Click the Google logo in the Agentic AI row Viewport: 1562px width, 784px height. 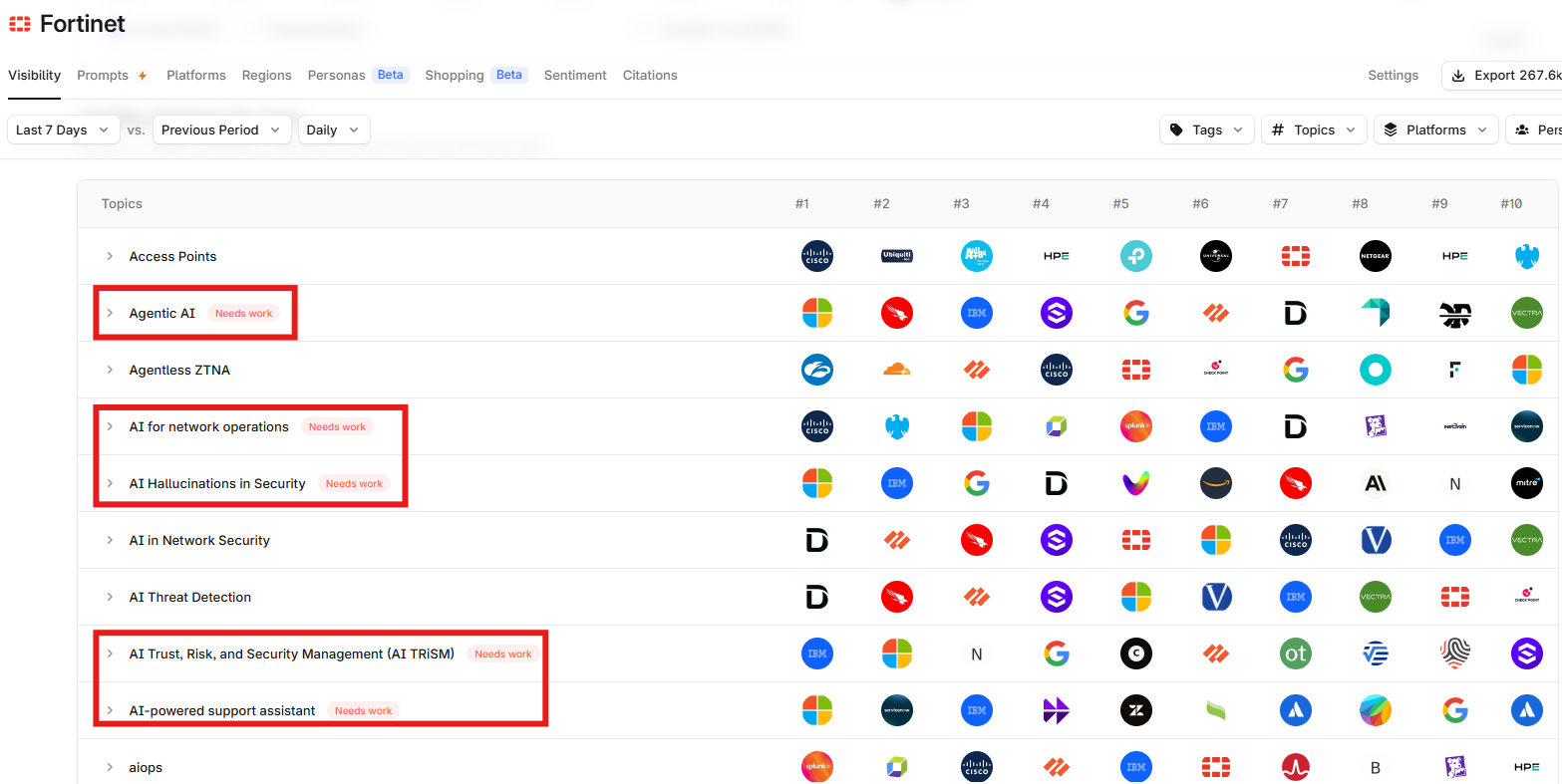1136,313
